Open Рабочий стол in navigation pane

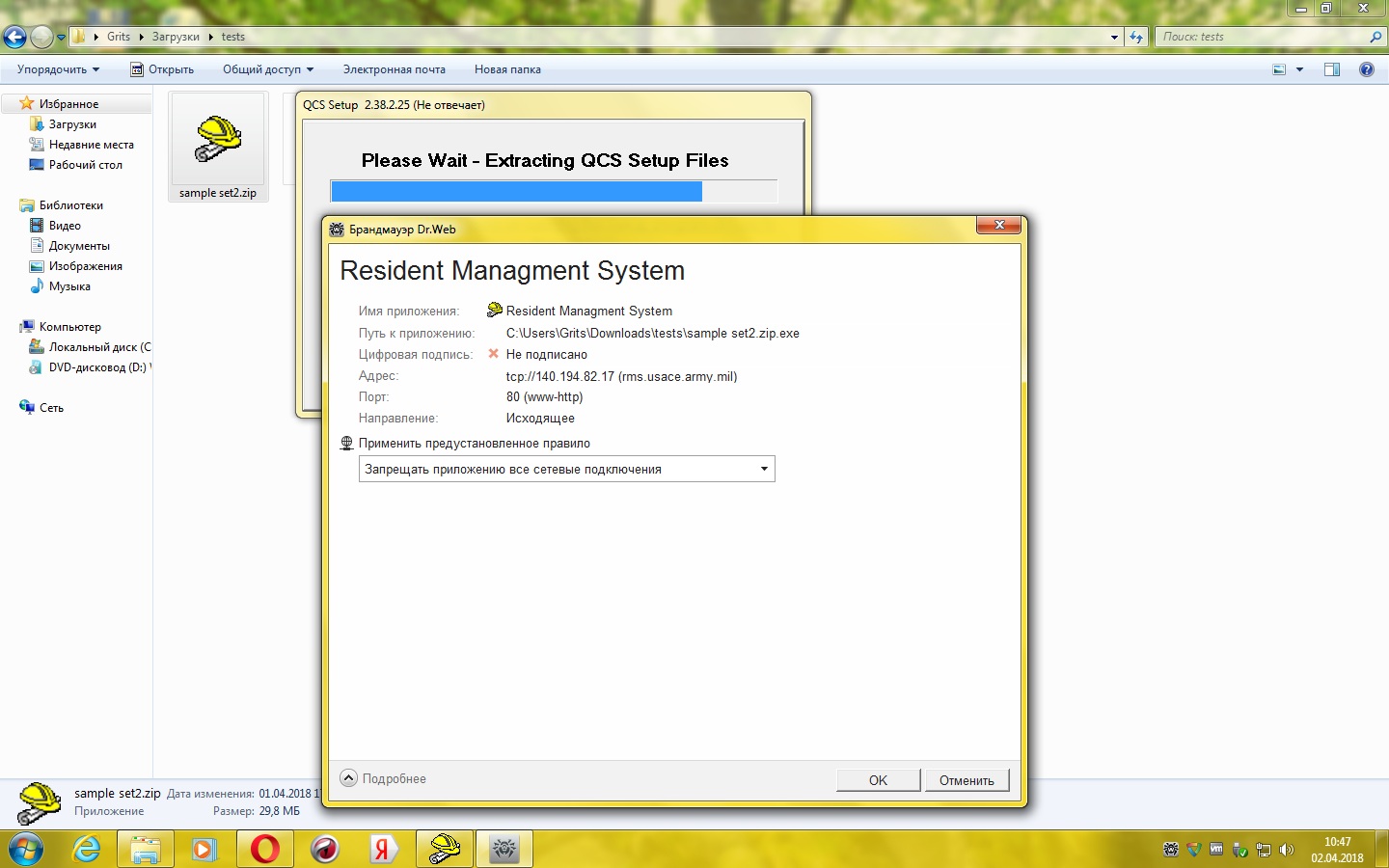coord(86,165)
